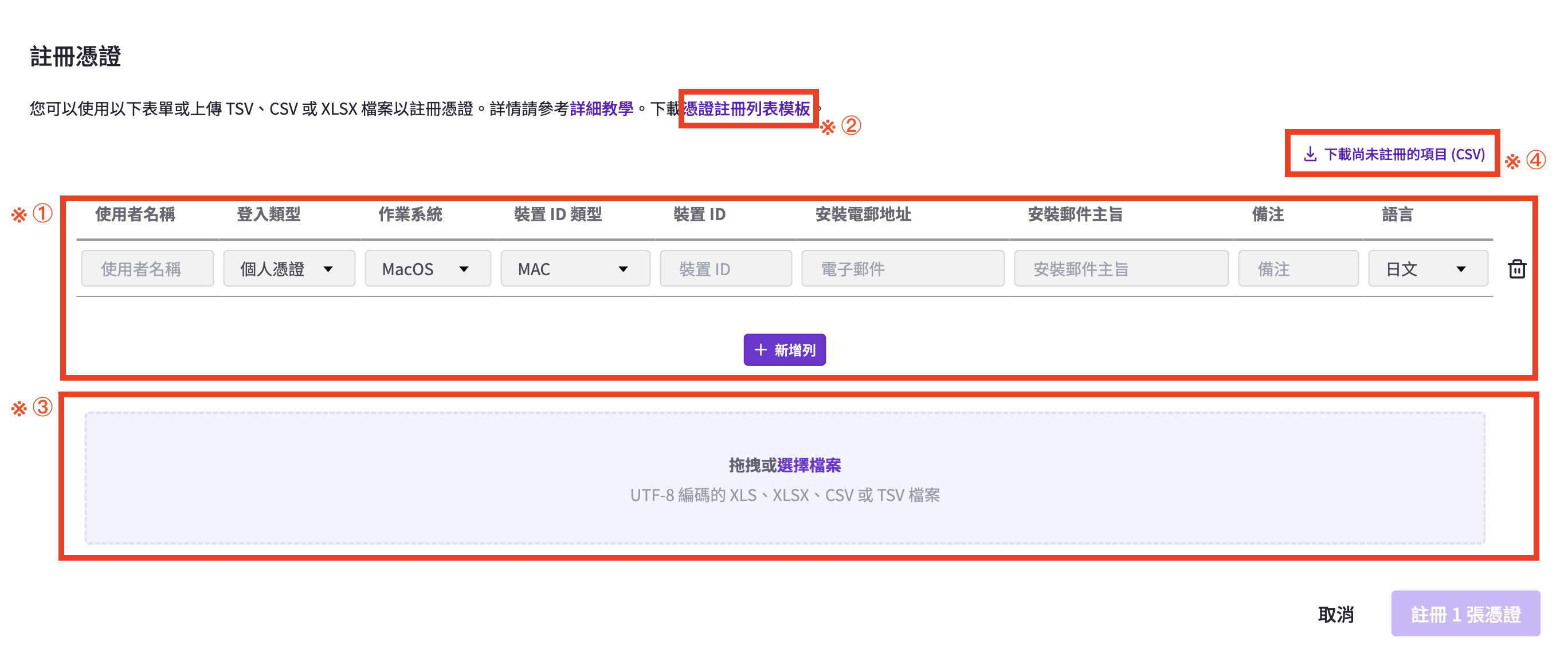The width and height of the screenshot is (1568, 665).
Task: Open the 裝置 ID 類型 dropdown showing MAC
Action: click(x=575, y=268)
